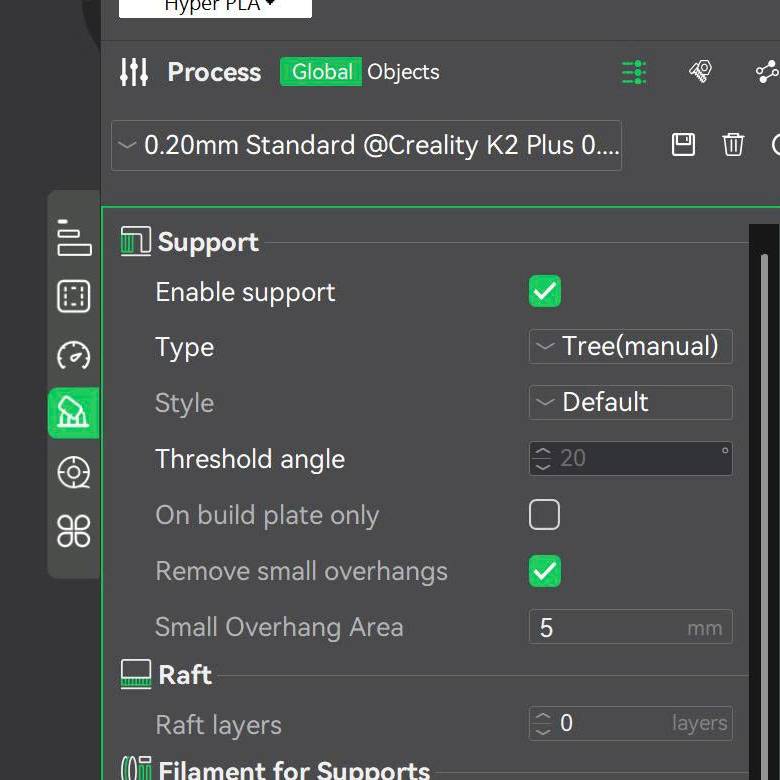The image size is (780, 780).
Task: Disable Remove small overhangs checkbox
Action: coord(545,571)
